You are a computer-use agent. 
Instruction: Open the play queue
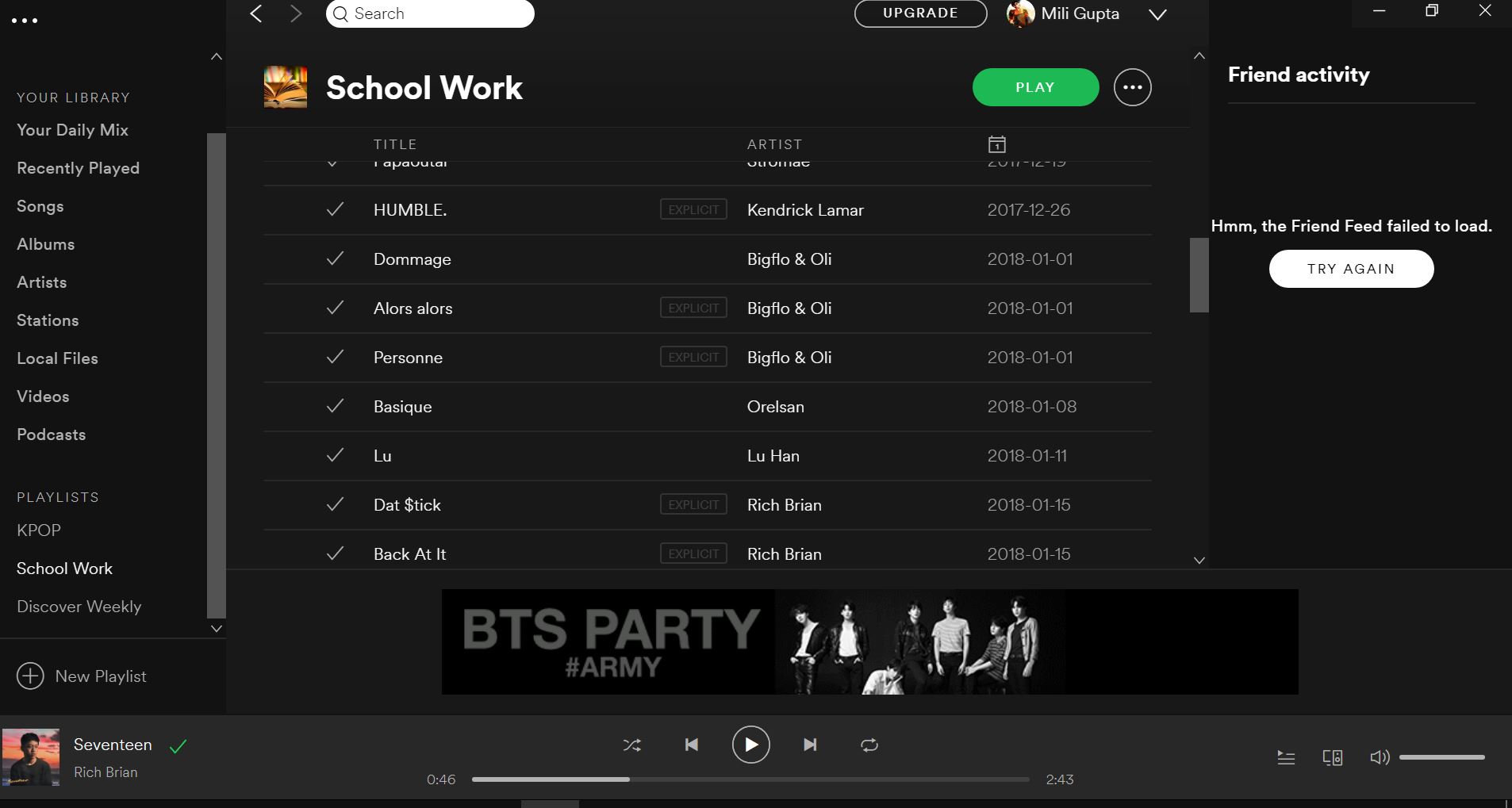coord(1286,757)
